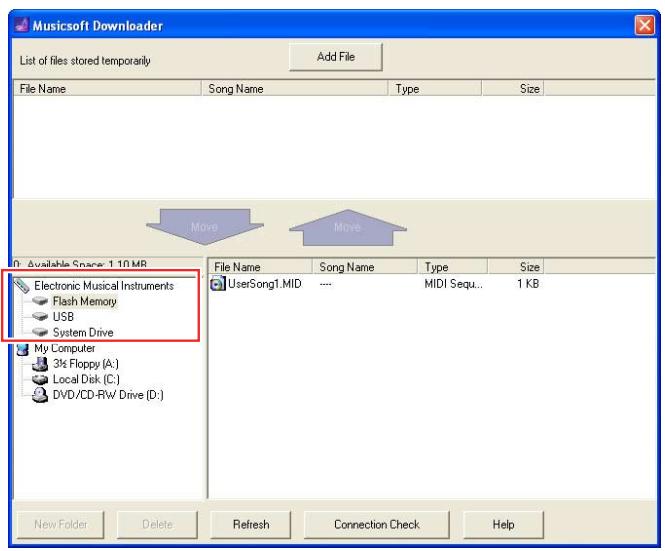Sort lower file list by Type header
This screenshot has width=665, height=551.
[x=453, y=267]
